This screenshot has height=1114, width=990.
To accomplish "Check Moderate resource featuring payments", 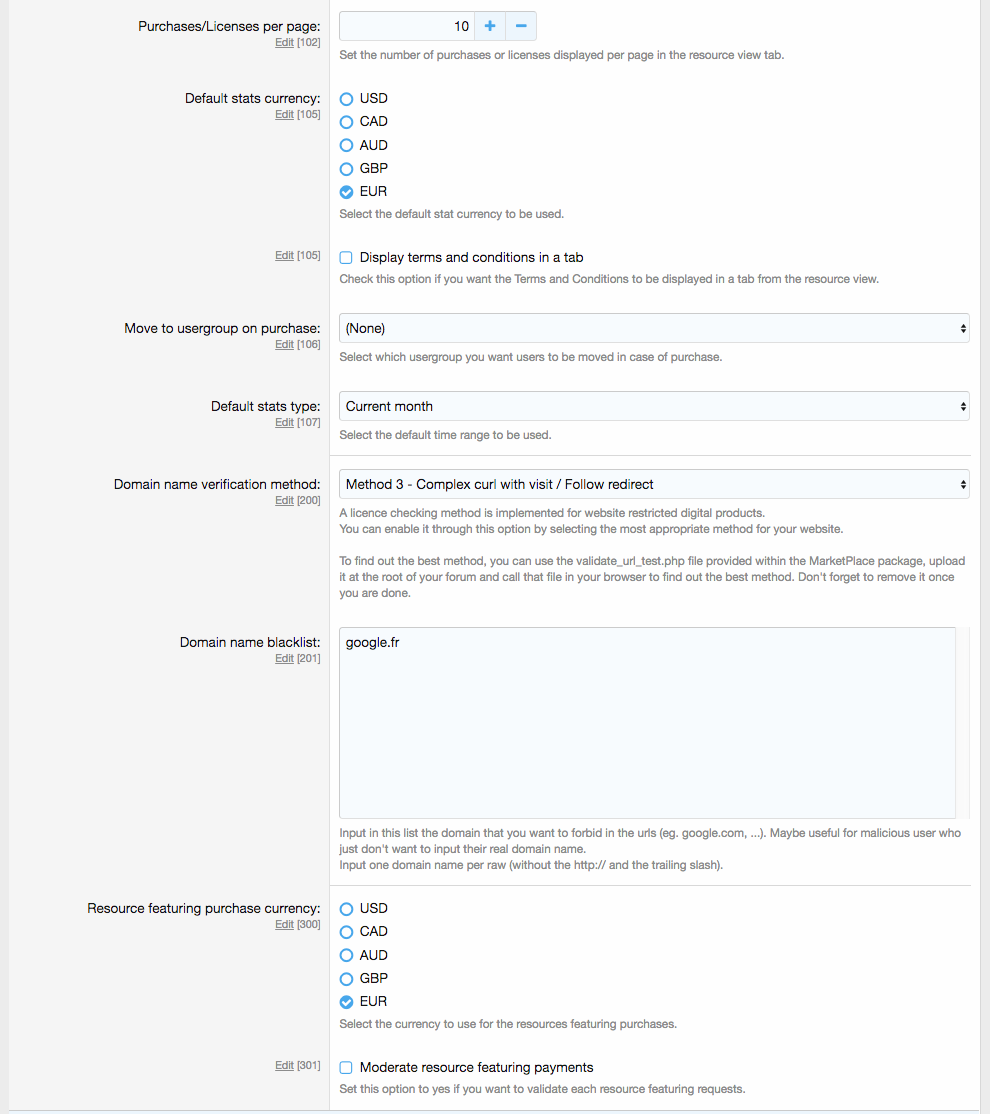I will (x=347, y=1068).
